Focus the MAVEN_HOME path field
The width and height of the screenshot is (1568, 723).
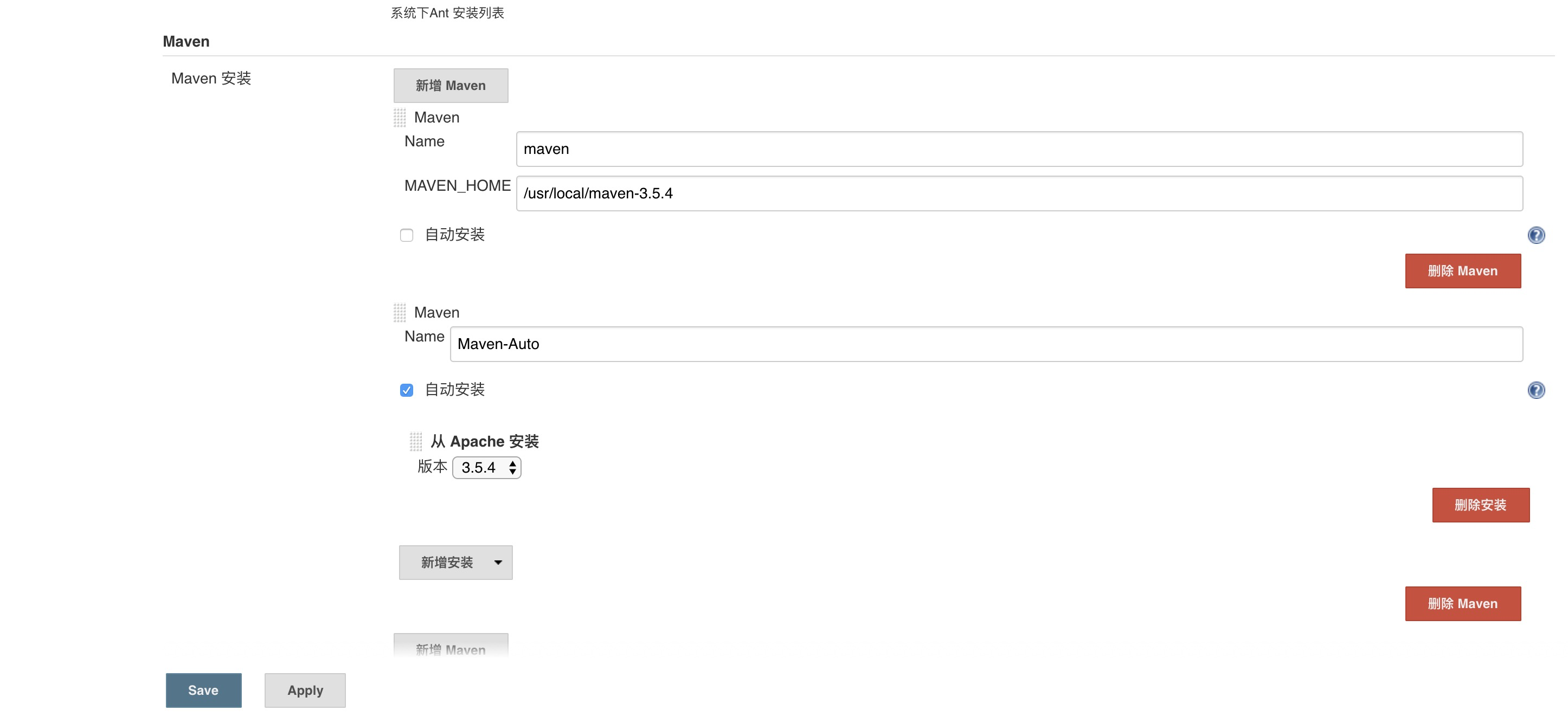coord(1019,193)
